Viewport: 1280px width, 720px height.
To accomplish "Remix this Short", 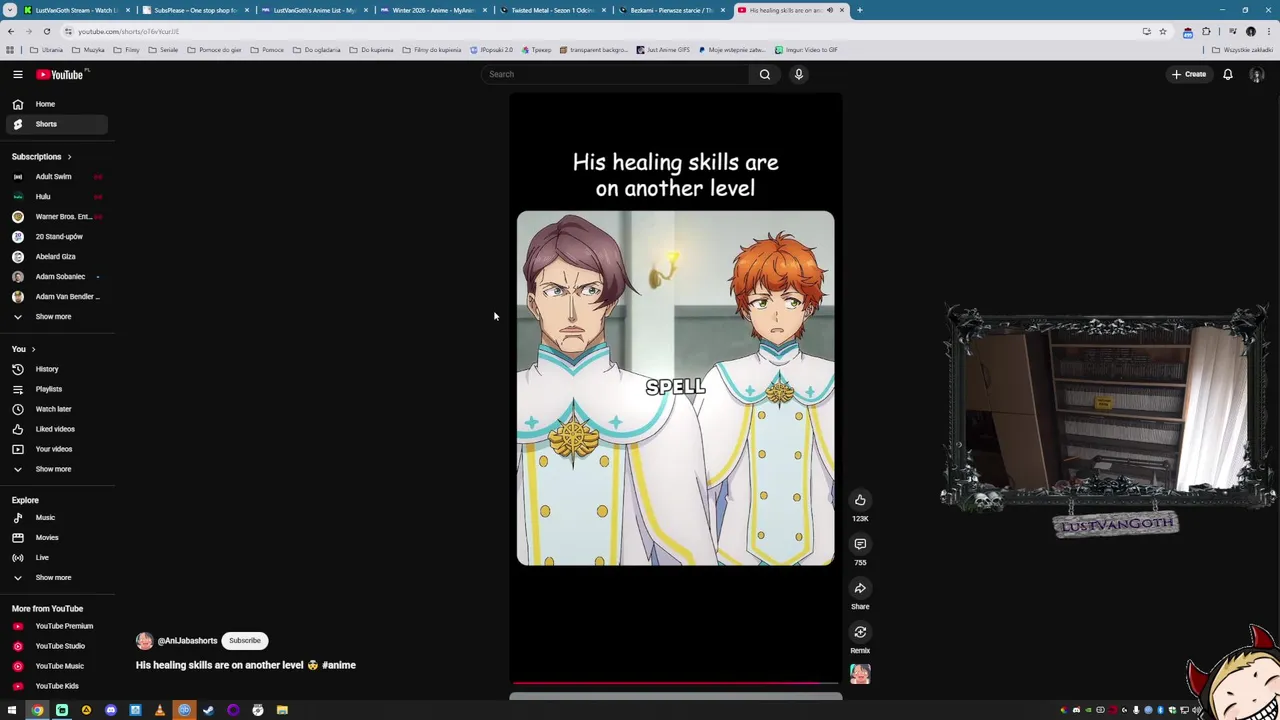I will pos(860,632).
